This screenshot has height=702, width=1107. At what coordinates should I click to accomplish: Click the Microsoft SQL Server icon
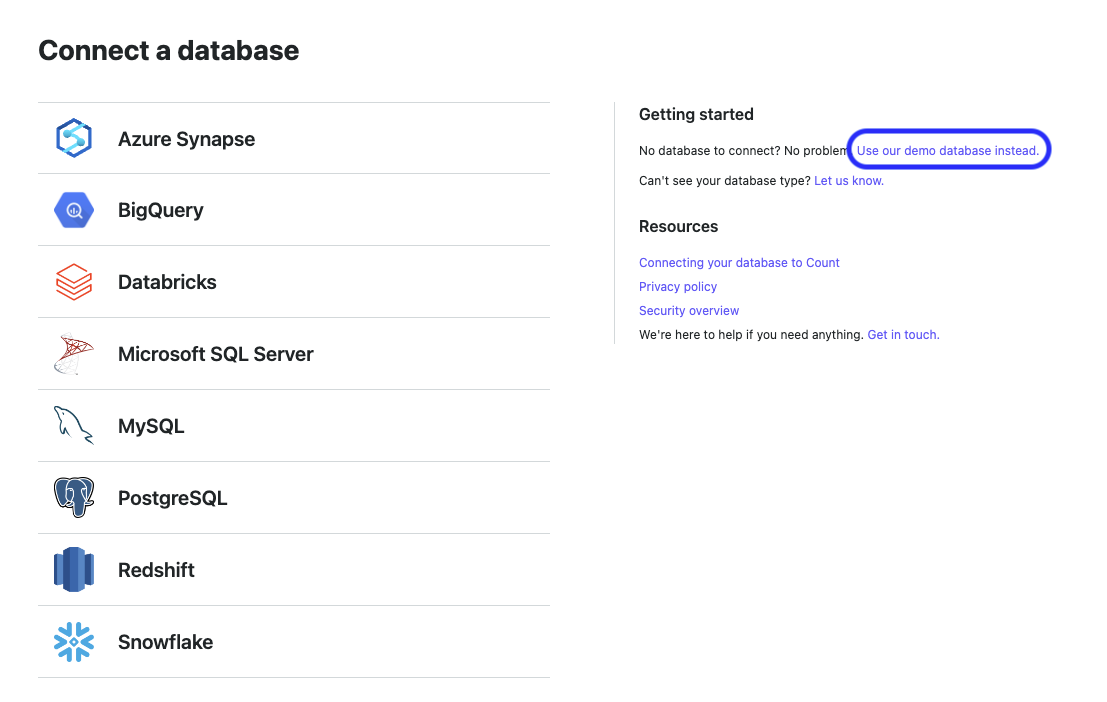(x=73, y=354)
